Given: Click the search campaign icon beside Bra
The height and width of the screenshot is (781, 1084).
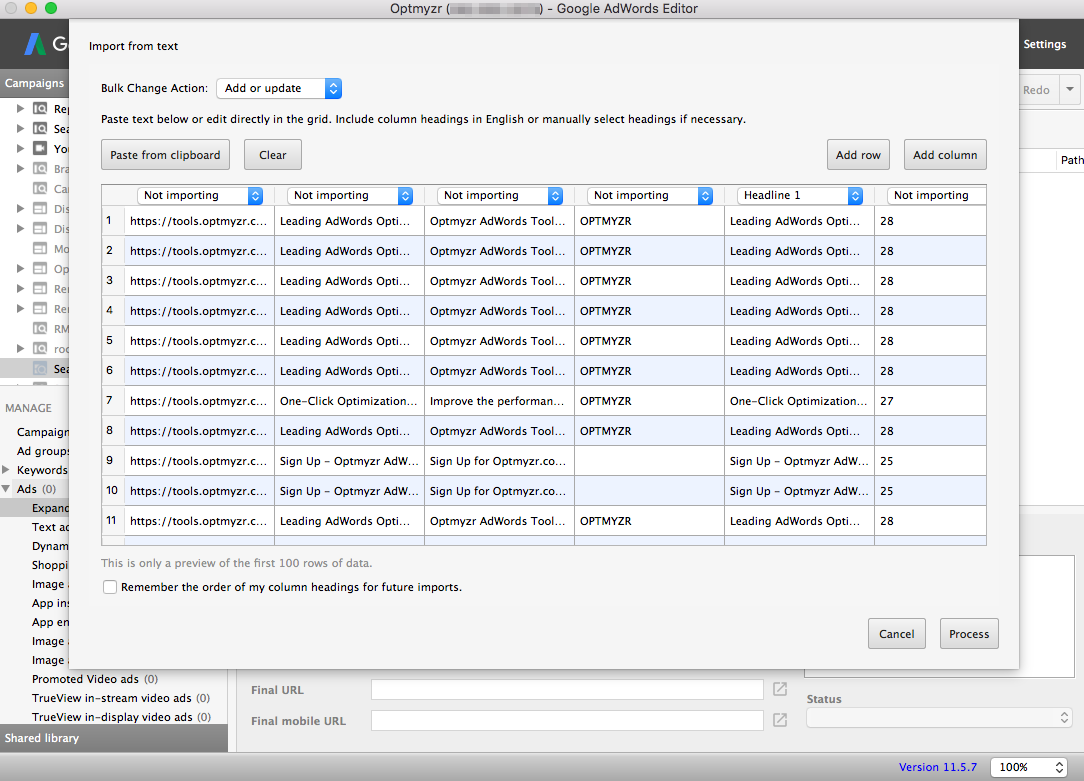Looking at the screenshot, I should (x=41, y=169).
